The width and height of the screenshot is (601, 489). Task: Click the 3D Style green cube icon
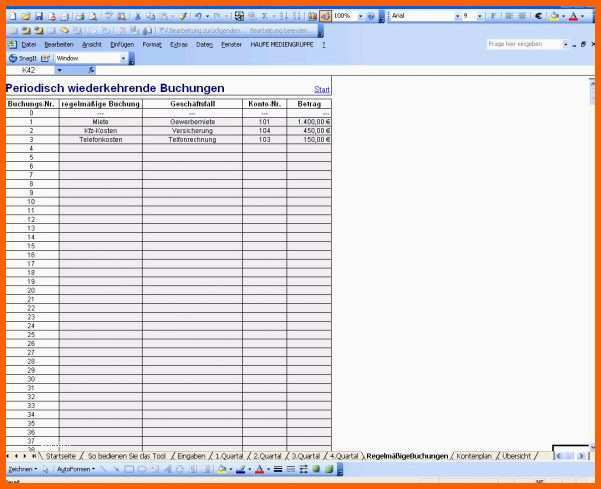click(x=329, y=469)
